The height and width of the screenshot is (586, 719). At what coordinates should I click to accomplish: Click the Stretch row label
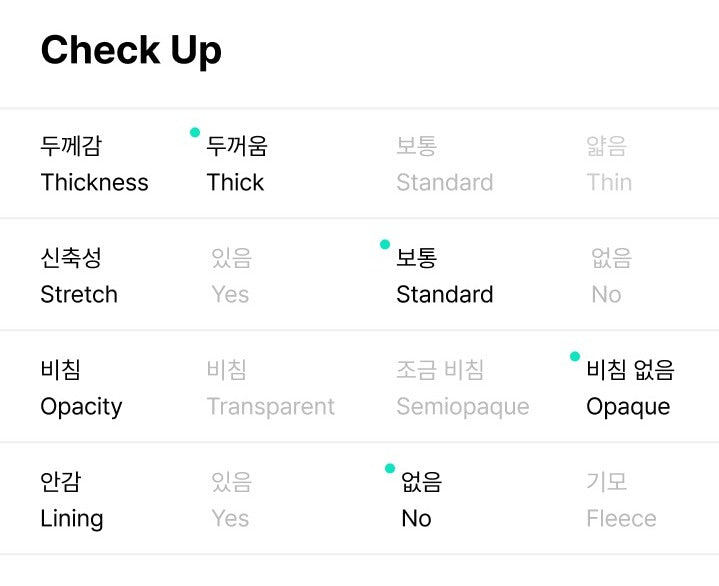point(79,277)
